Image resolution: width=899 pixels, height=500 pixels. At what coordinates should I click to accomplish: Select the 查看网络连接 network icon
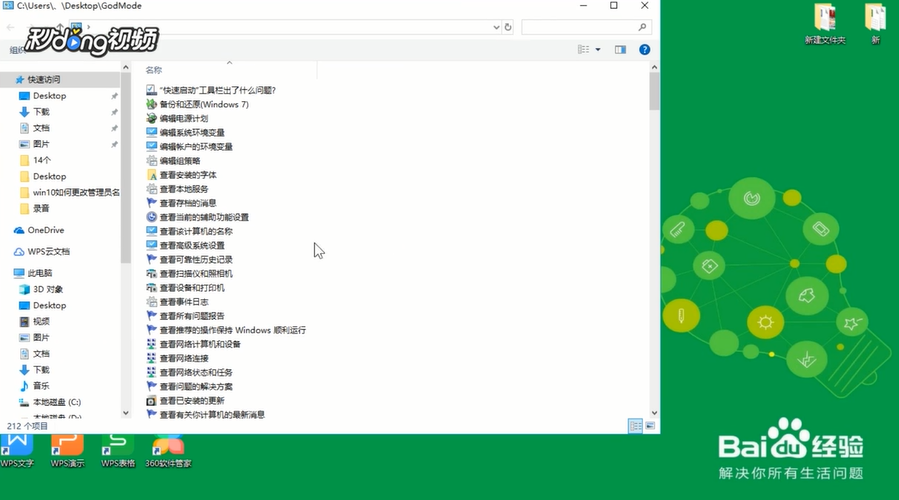click(x=151, y=358)
